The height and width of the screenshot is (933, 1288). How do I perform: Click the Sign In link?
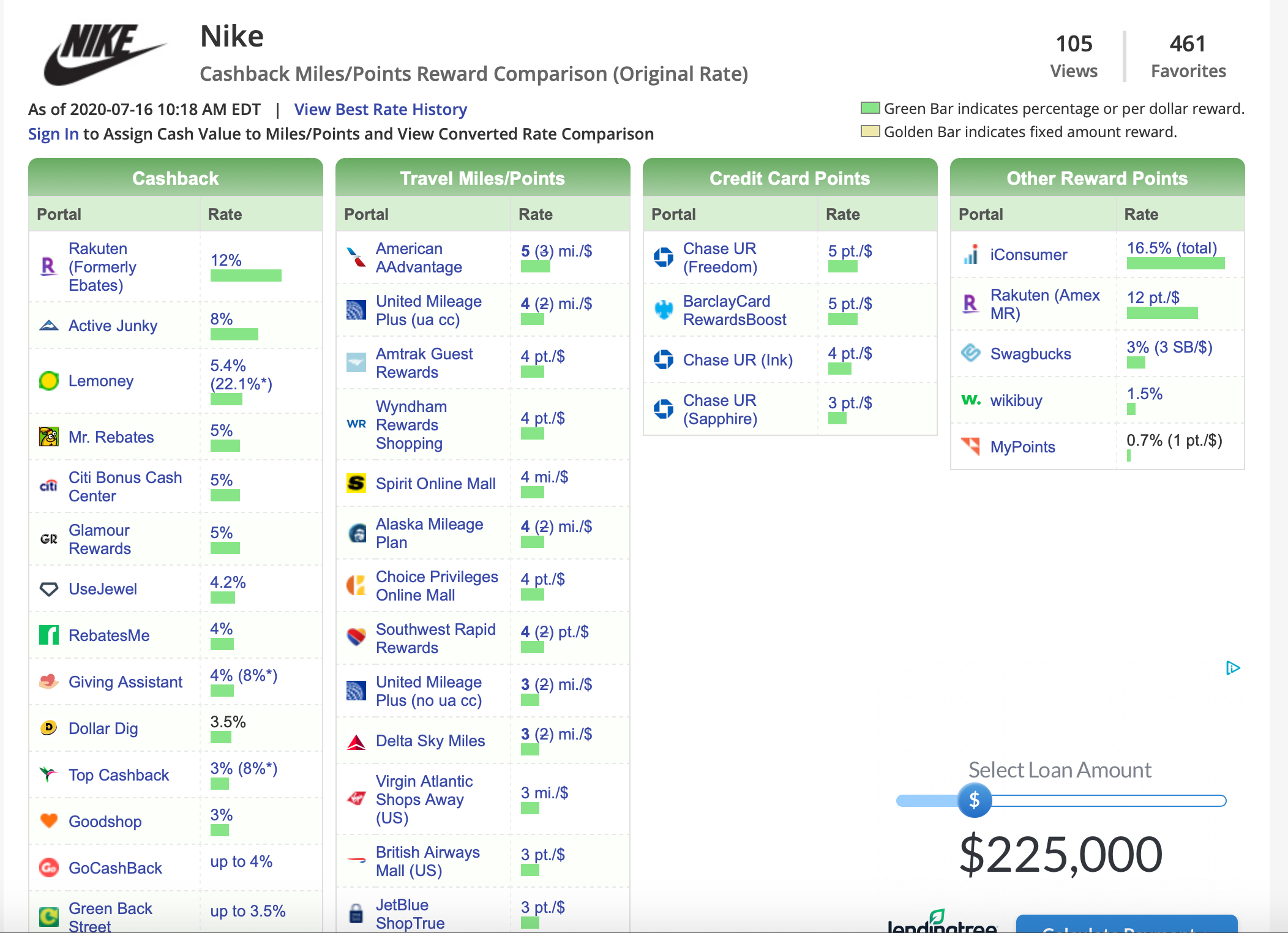[x=53, y=134]
